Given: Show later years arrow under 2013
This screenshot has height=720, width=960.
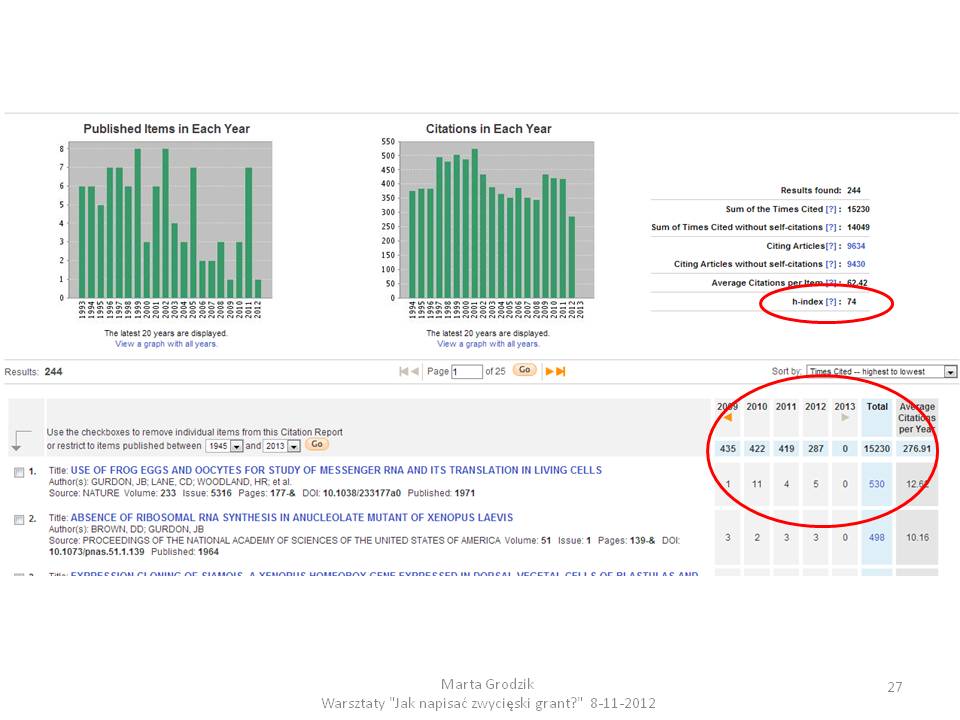Looking at the screenshot, I should [x=845, y=418].
